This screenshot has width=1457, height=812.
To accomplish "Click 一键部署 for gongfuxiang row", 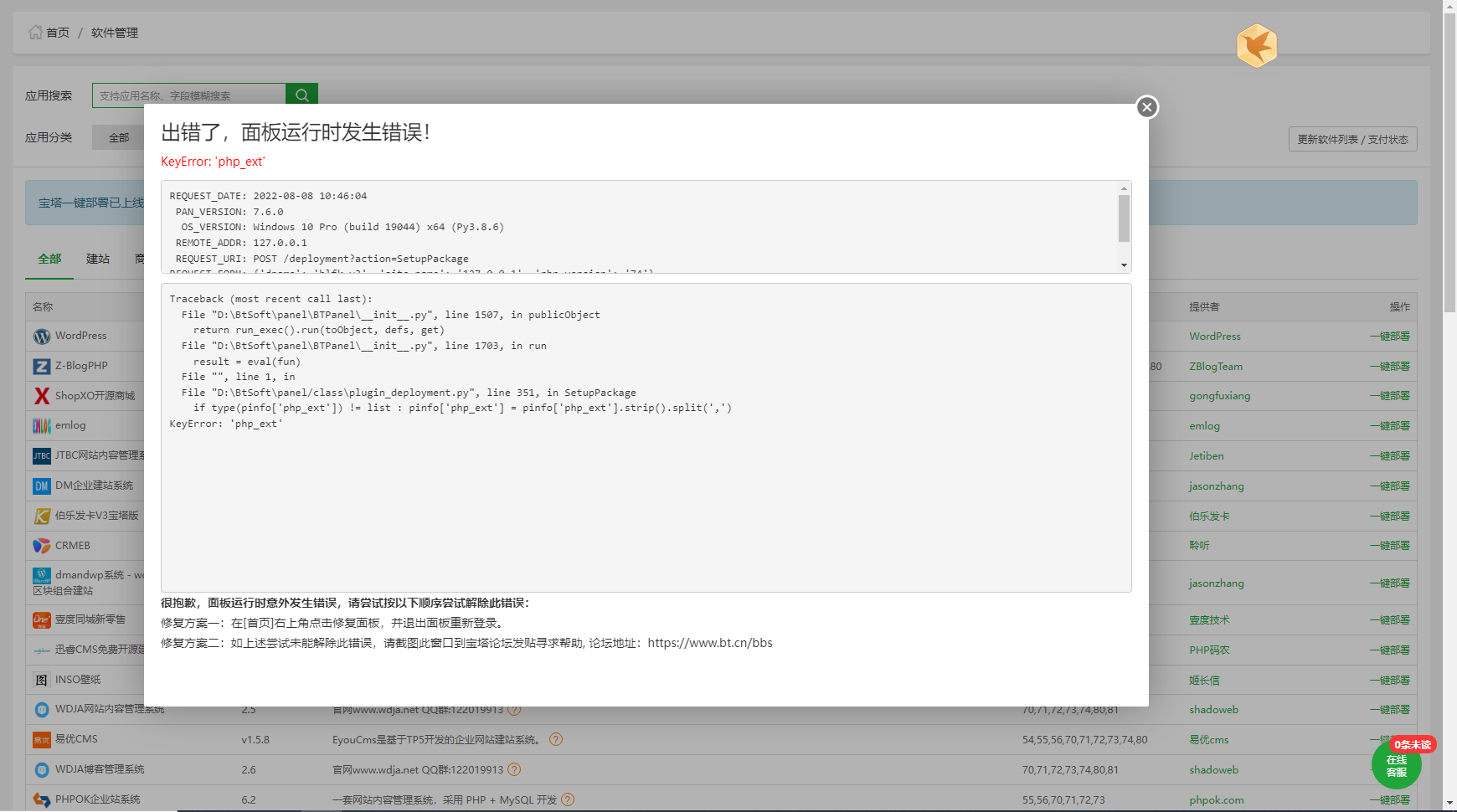I will coord(1390,396).
